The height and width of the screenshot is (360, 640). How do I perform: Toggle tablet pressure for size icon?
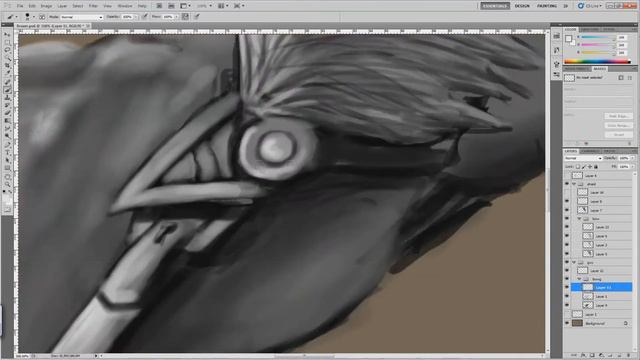coord(197,17)
